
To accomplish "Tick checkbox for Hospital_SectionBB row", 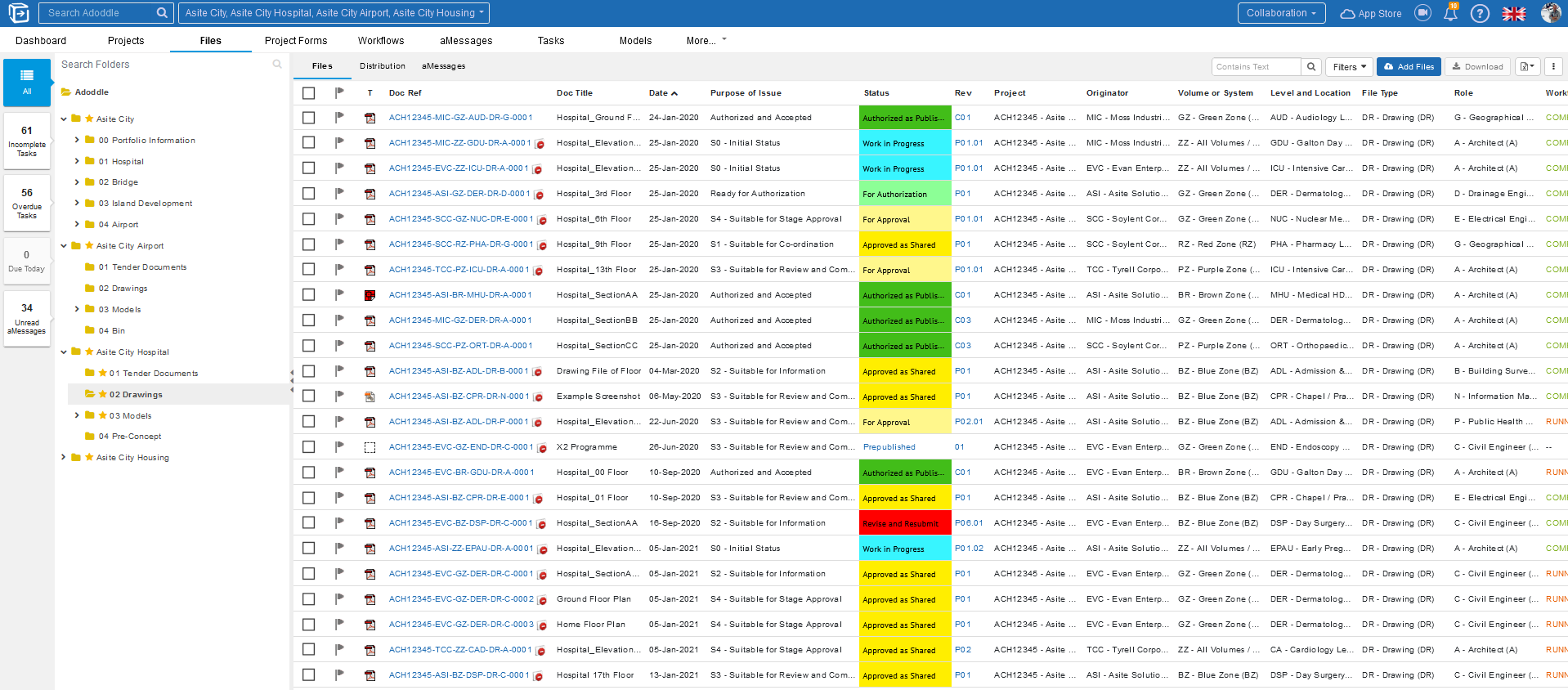I will pos(309,320).
